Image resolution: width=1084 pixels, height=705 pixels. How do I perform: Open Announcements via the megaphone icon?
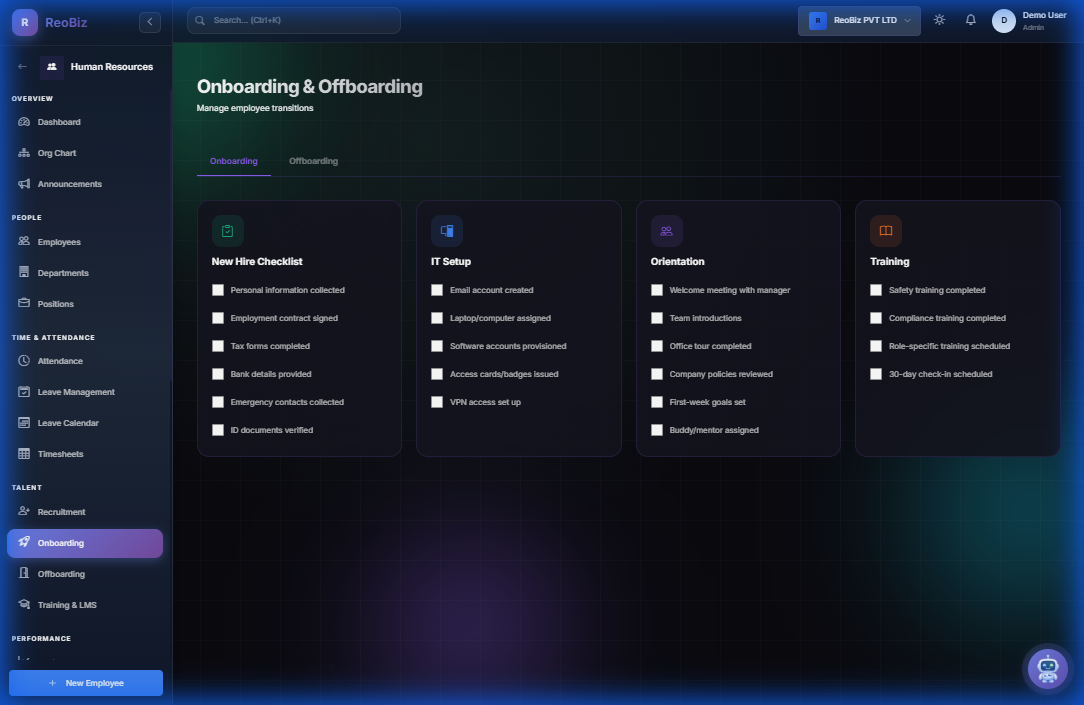pos(22,183)
